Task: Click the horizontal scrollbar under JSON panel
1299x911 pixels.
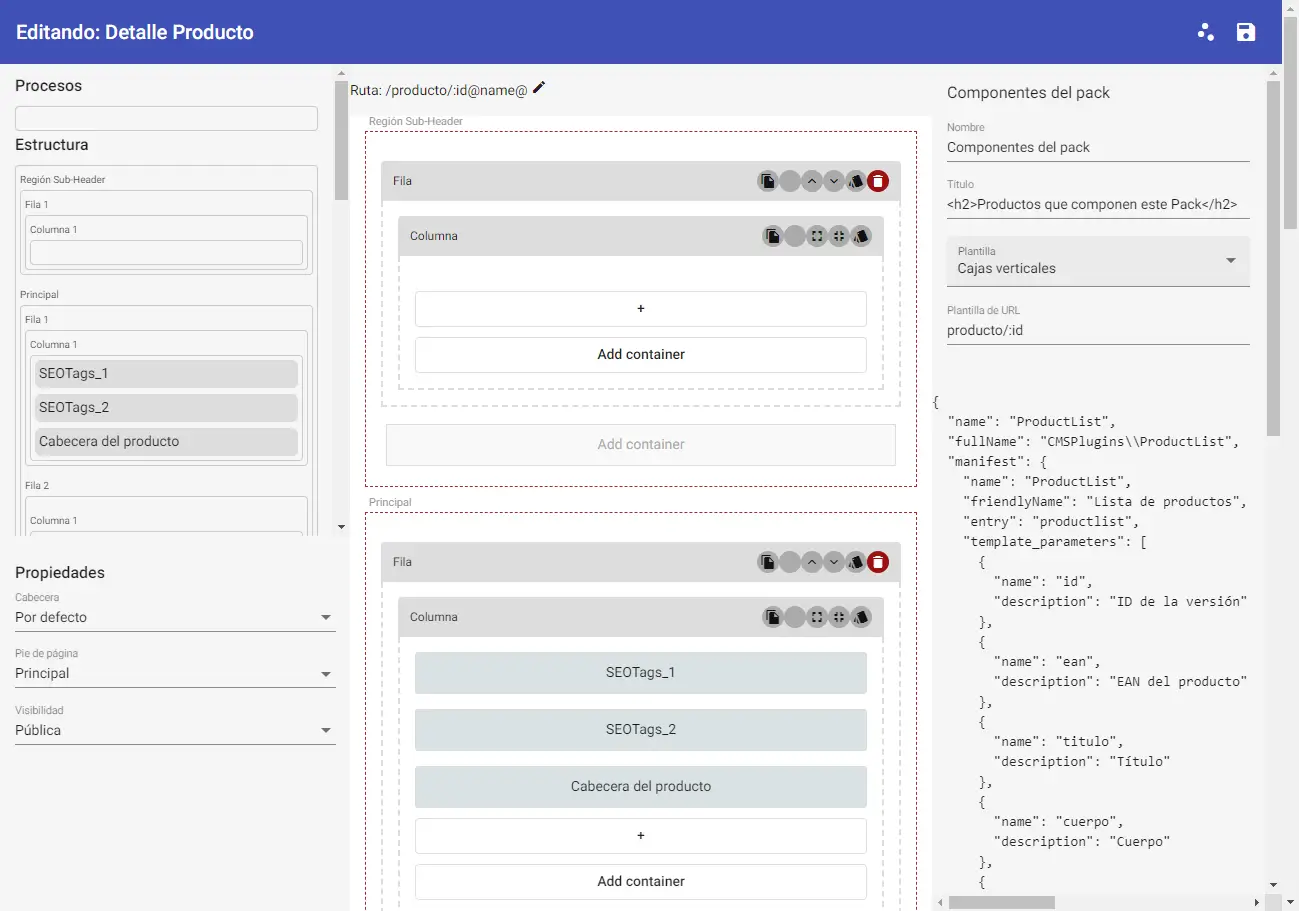Action: 1001,902
